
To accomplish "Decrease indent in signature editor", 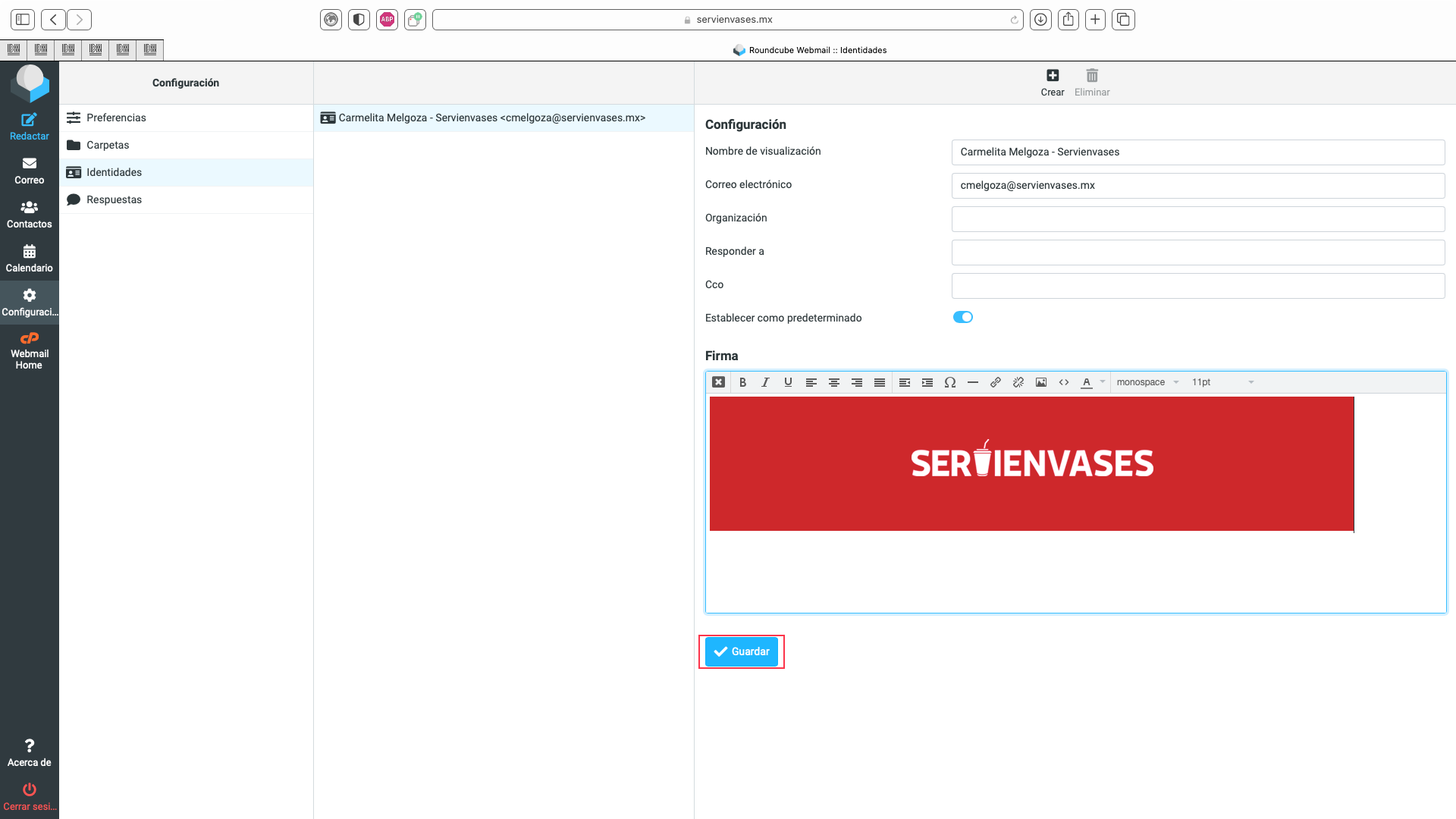I will pyautogui.click(x=904, y=382).
